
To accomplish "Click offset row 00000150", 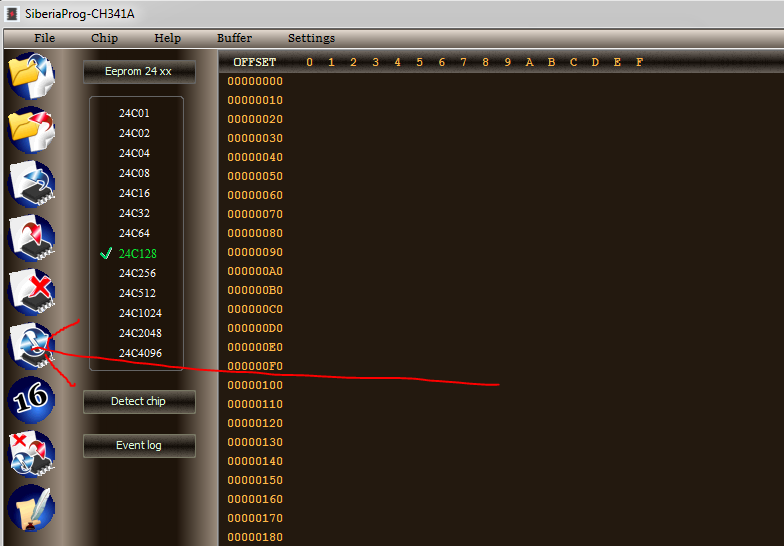I will [255, 480].
